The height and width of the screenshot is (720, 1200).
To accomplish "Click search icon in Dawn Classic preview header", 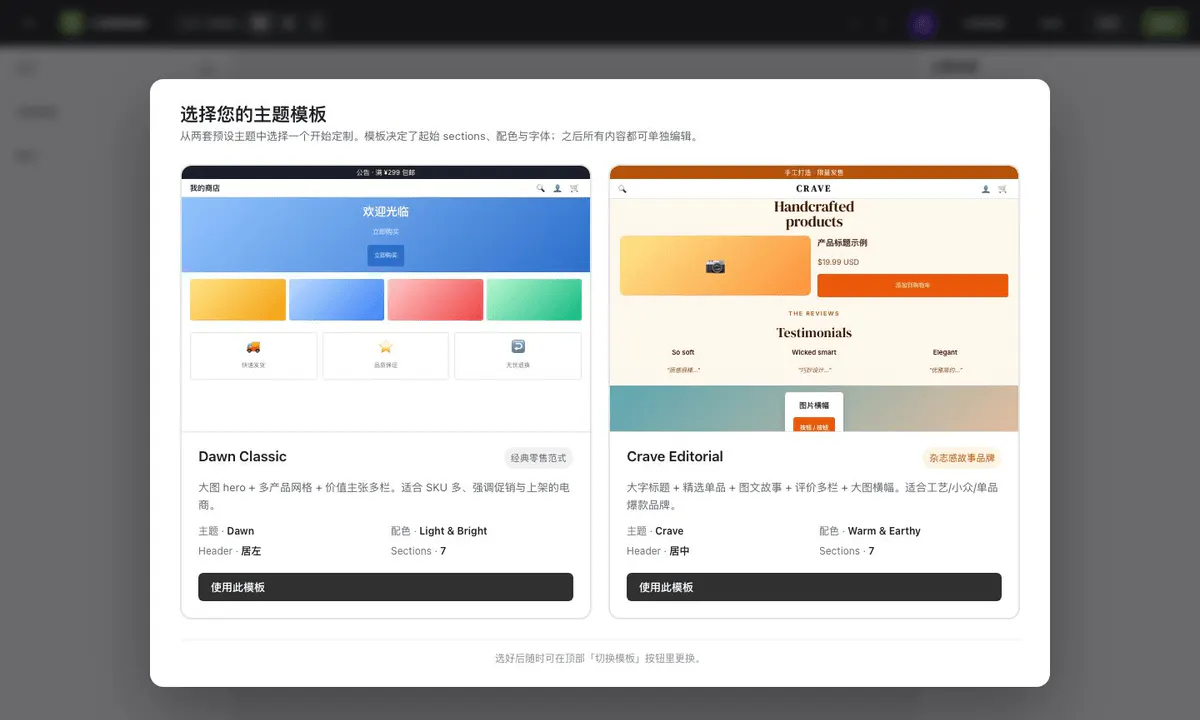I will 540,188.
